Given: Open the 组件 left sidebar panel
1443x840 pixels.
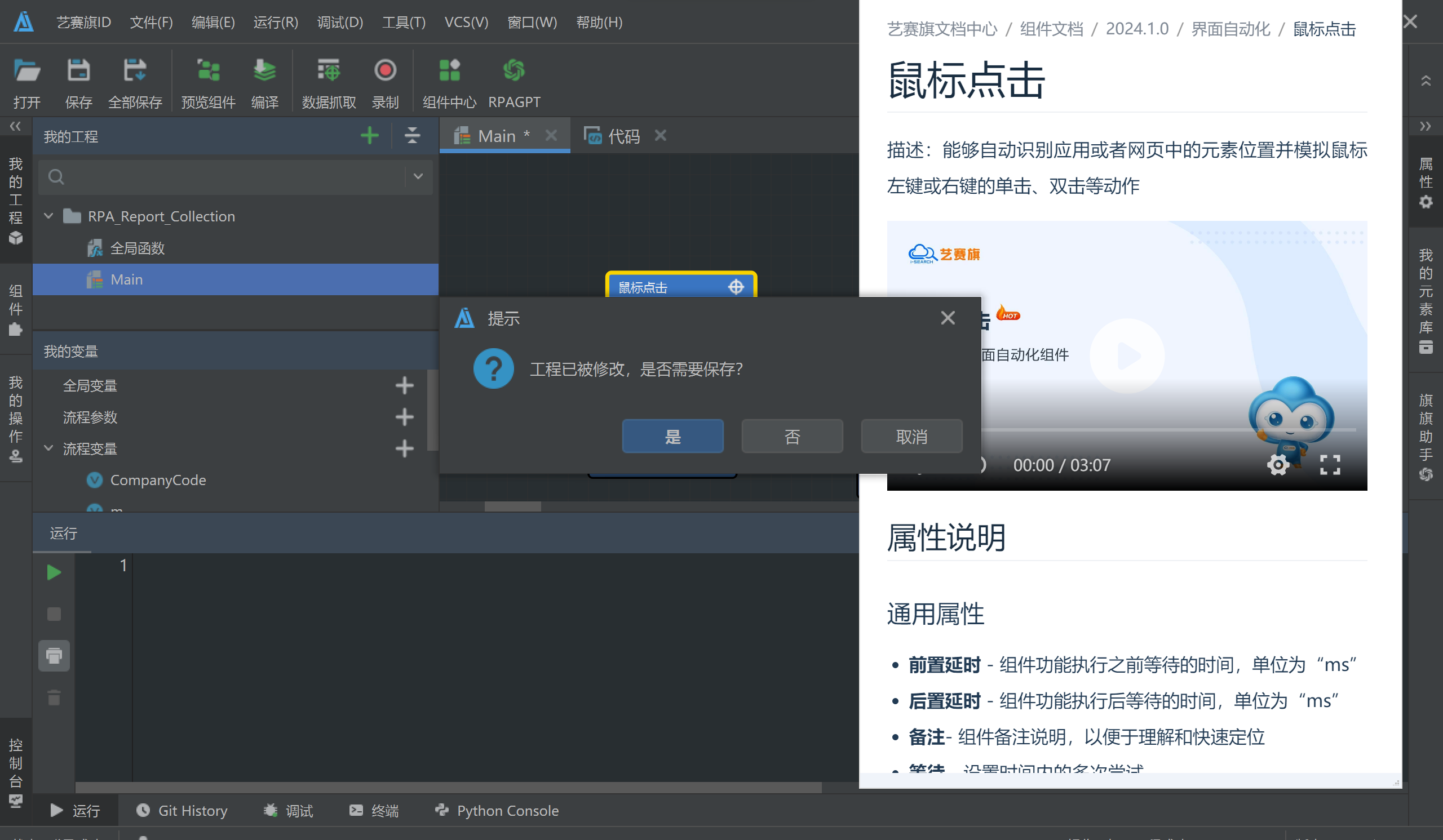Looking at the screenshot, I should click(15, 309).
